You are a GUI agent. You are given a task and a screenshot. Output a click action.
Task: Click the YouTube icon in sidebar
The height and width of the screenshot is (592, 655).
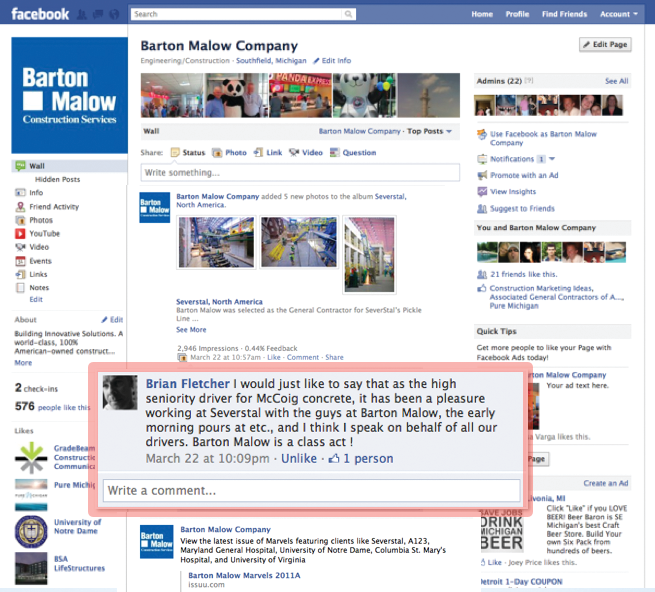(x=20, y=234)
